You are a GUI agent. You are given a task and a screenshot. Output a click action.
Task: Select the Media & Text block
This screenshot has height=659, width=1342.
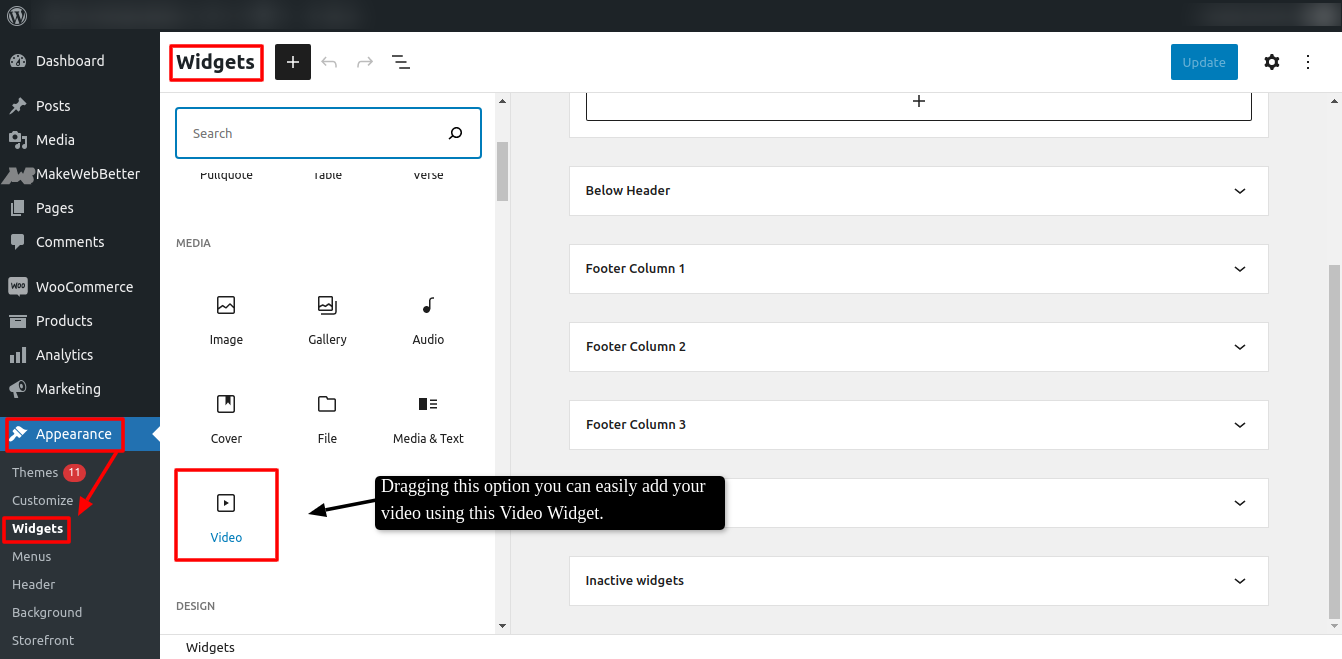coord(427,414)
